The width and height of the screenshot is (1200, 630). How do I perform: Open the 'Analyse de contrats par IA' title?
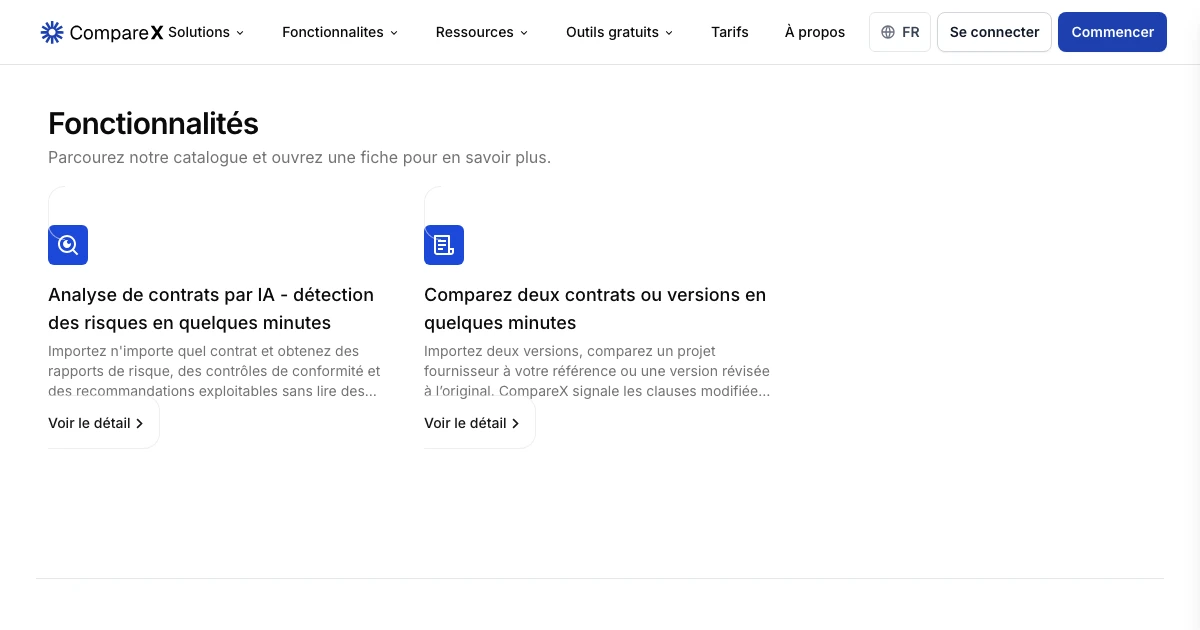coord(211,309)
